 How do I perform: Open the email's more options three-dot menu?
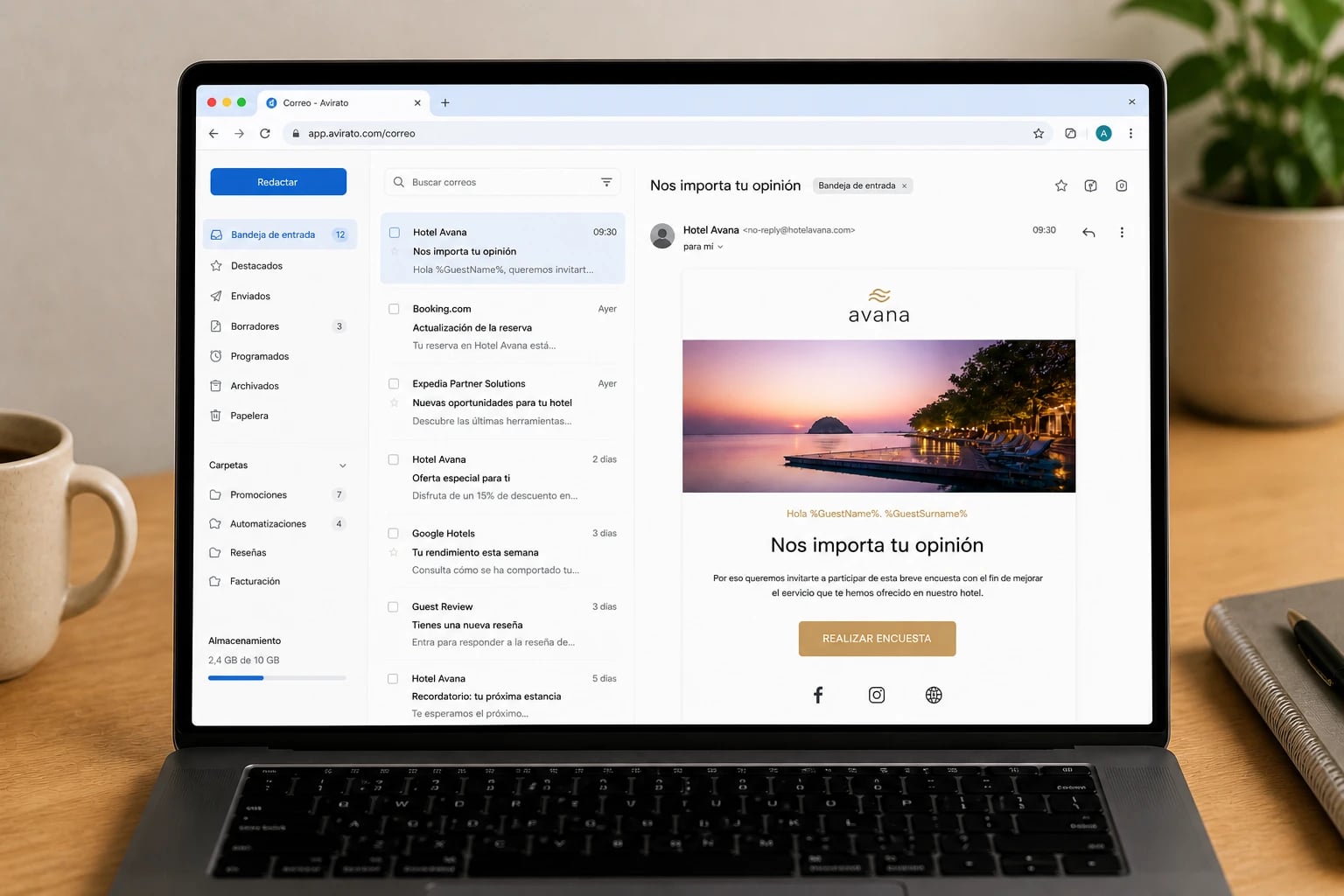(x=1122, y=232)
